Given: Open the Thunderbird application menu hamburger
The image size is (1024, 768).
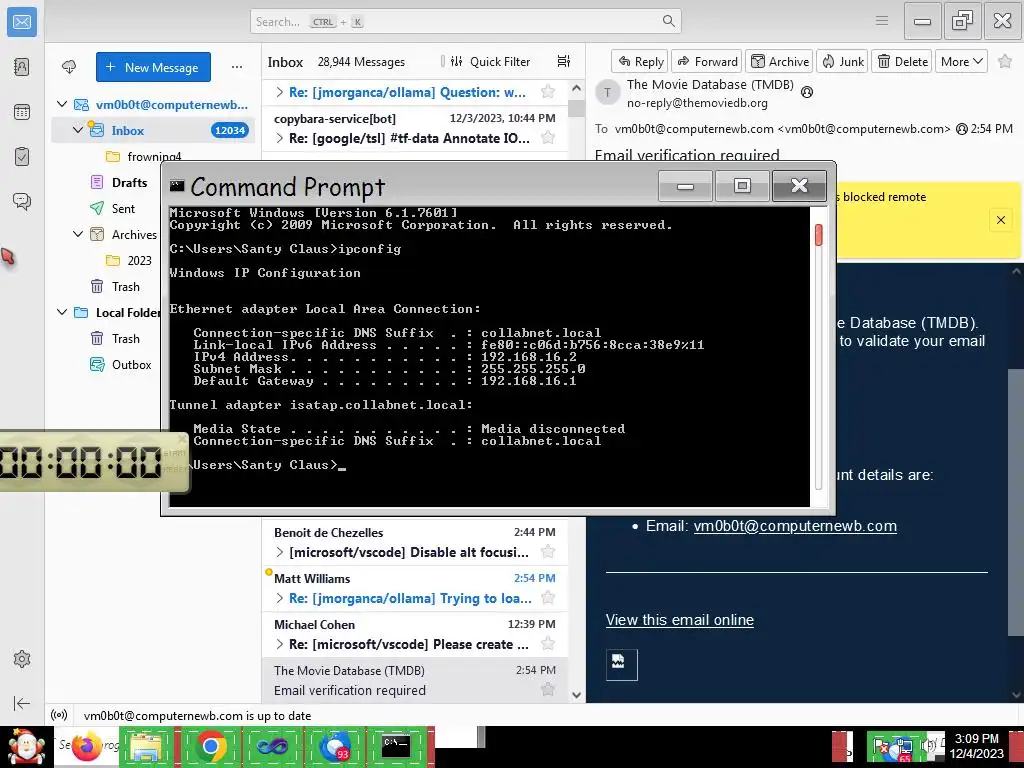Looking at the screenshot, I should (x=882, y=21).
